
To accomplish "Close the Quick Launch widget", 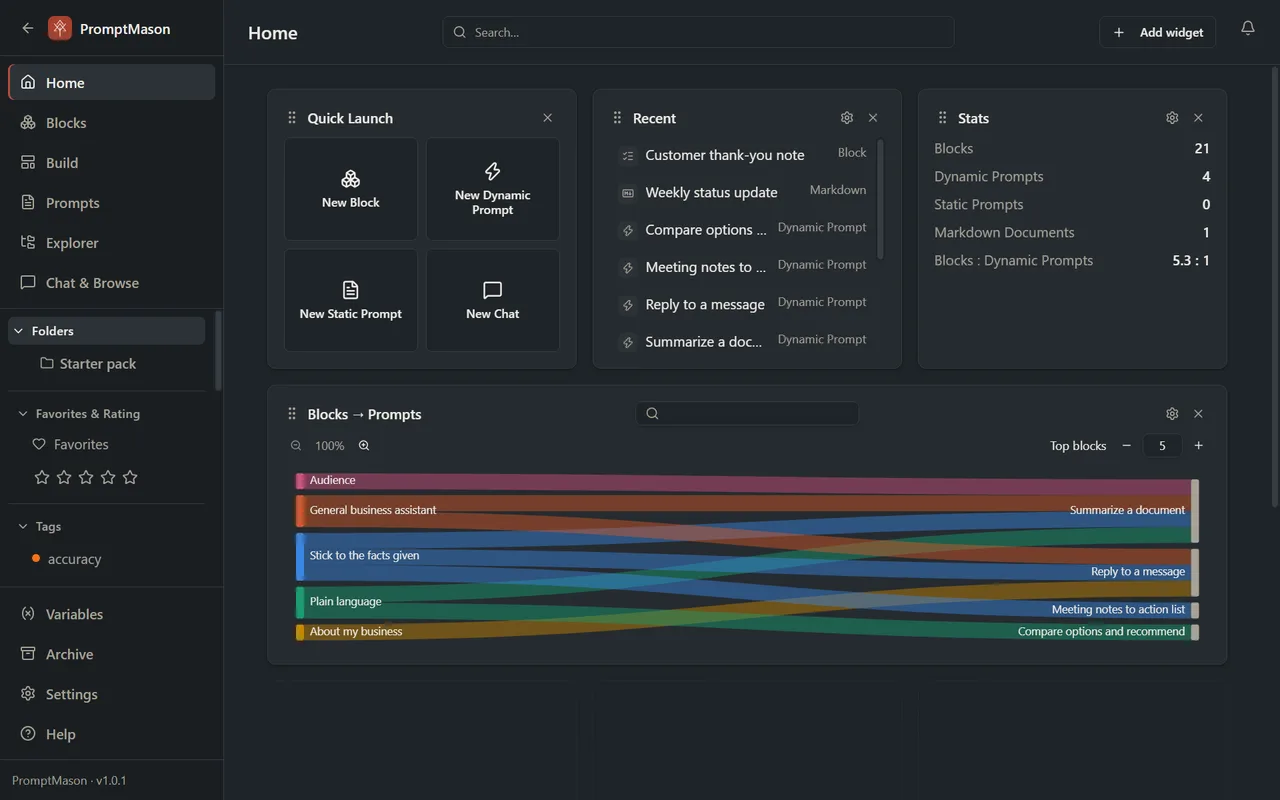I will pos(548,118).
